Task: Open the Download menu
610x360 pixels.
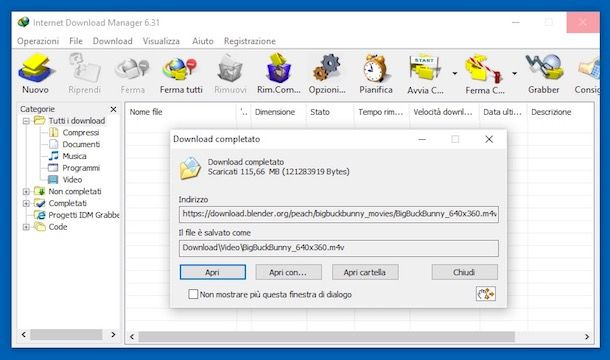Action: tap(112, 41)
